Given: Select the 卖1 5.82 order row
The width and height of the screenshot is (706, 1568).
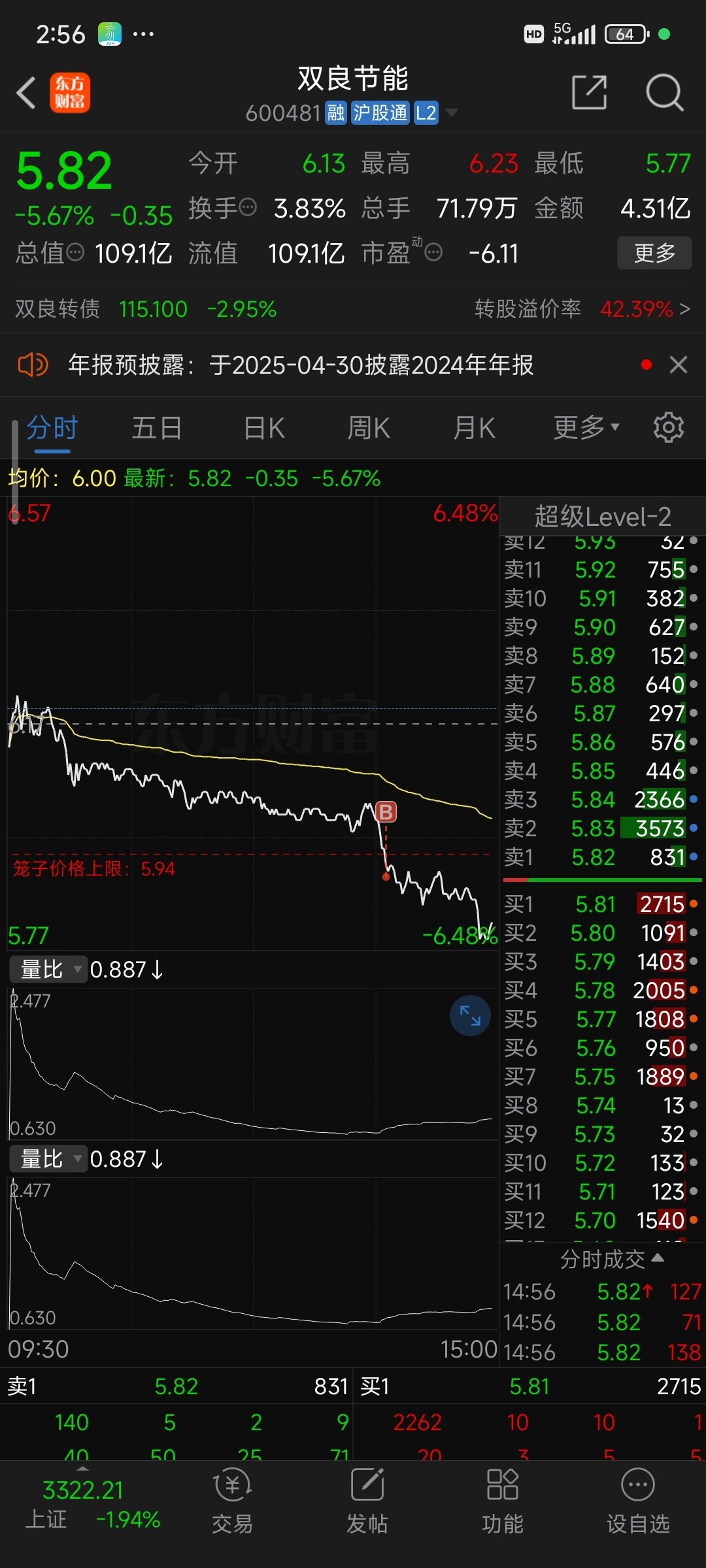Looking at the screenshot, I should (x=602, y=857).
